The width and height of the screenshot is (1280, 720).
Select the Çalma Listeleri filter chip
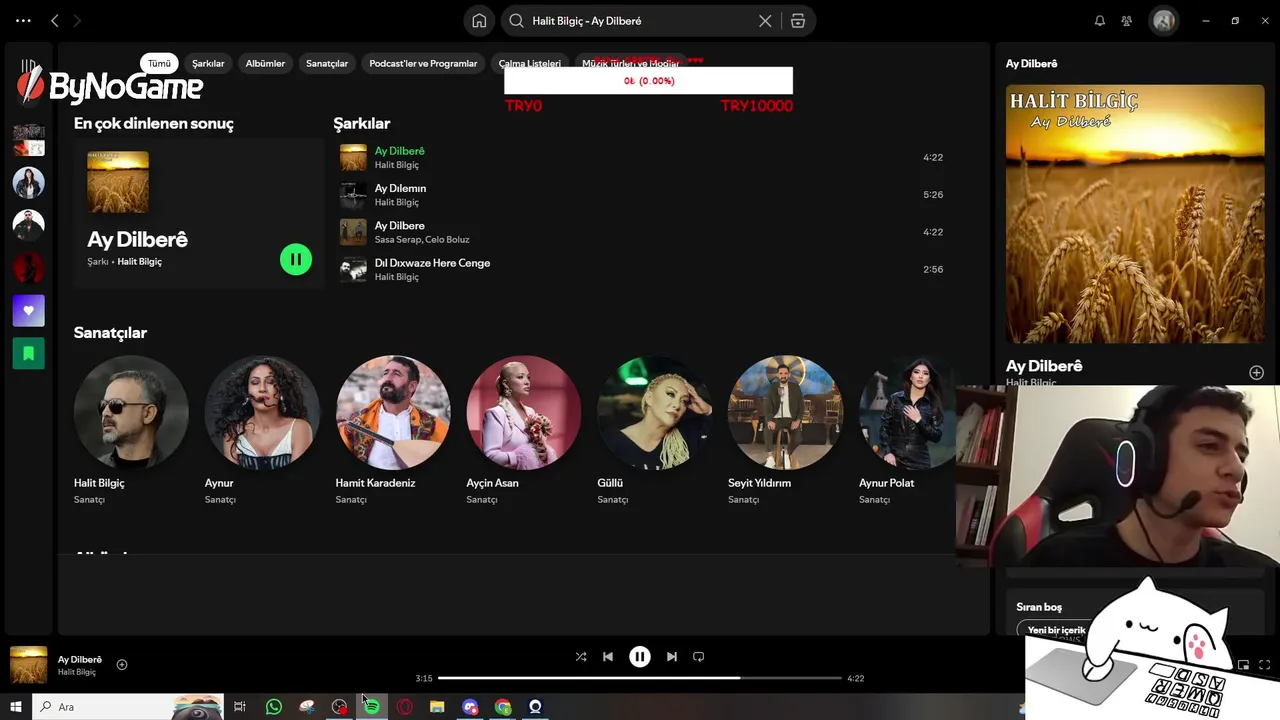point(530,63)
